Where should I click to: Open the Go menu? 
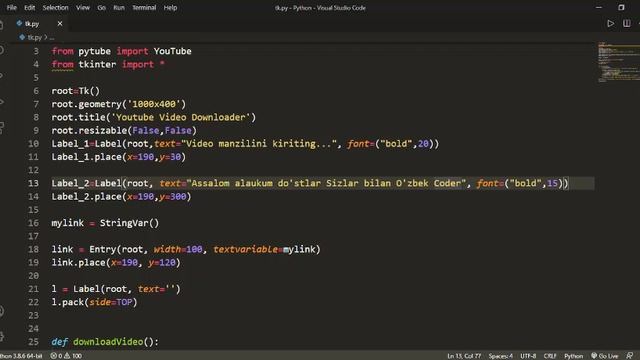(102, 7)
